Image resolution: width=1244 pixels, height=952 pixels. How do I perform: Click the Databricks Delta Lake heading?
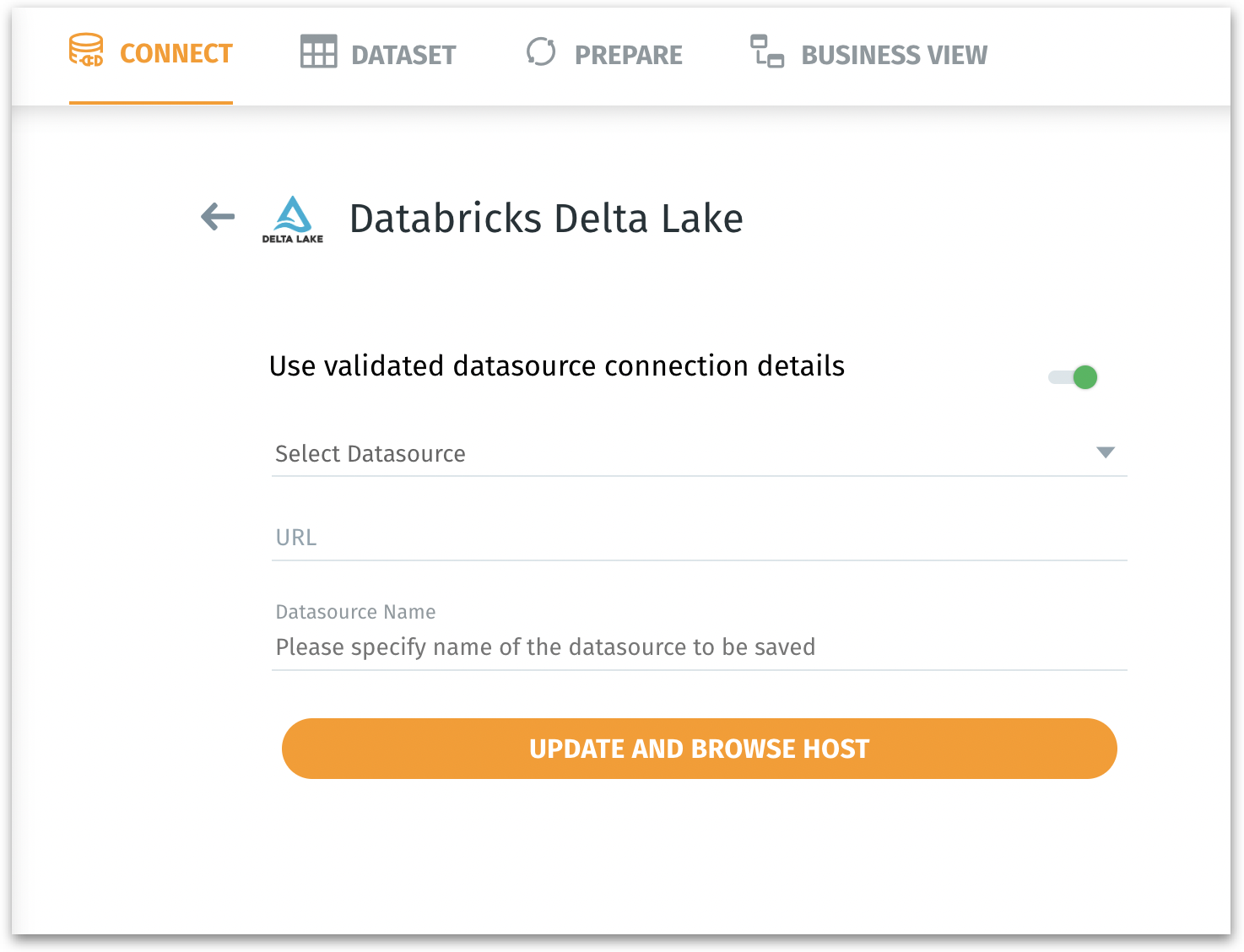click(x=546, y=219)
